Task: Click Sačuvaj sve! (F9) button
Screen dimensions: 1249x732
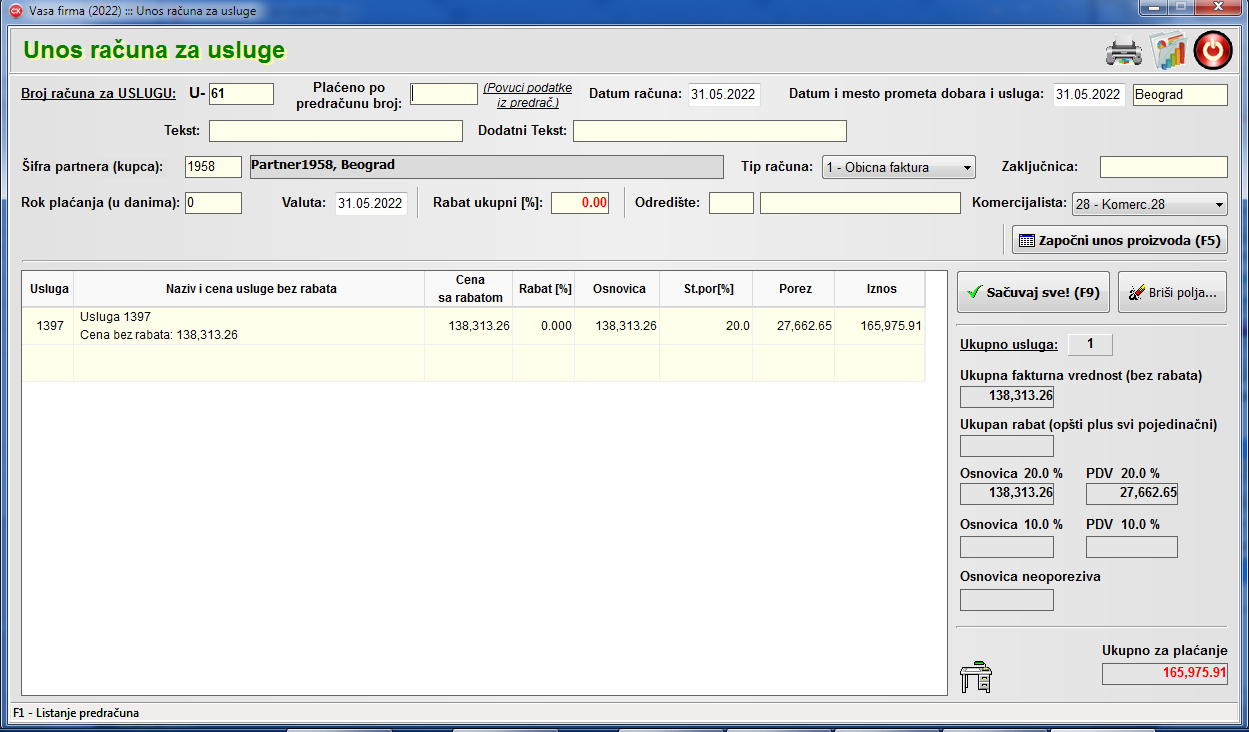Action: (1033, 293)
